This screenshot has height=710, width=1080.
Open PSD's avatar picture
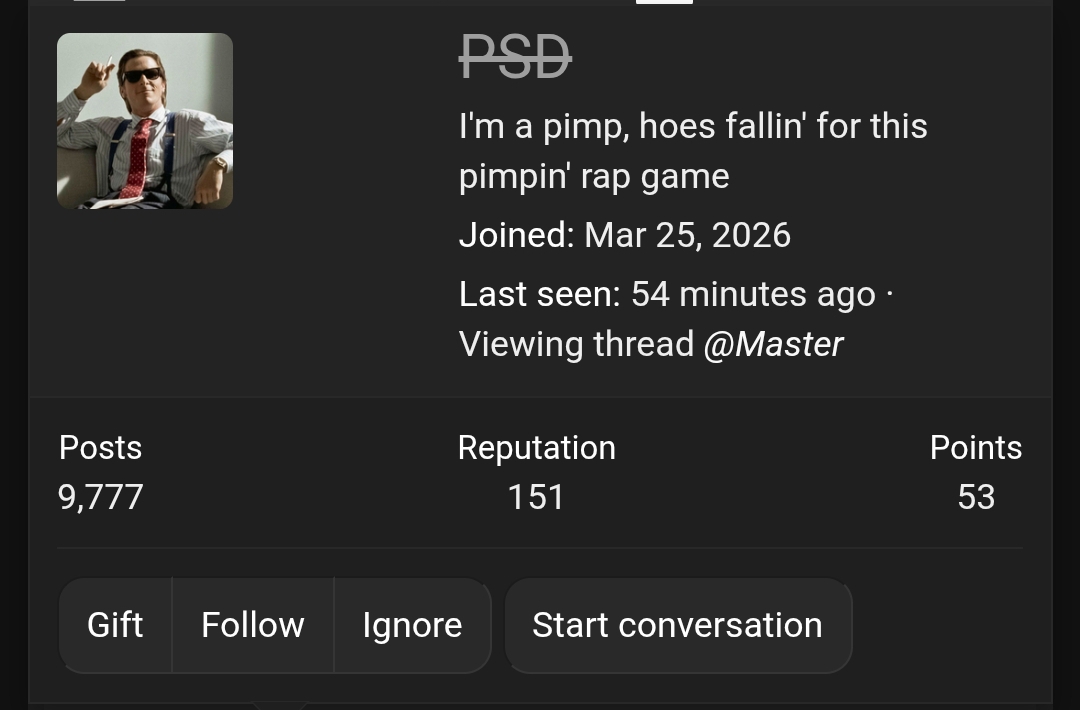click(x=145, y=120)
